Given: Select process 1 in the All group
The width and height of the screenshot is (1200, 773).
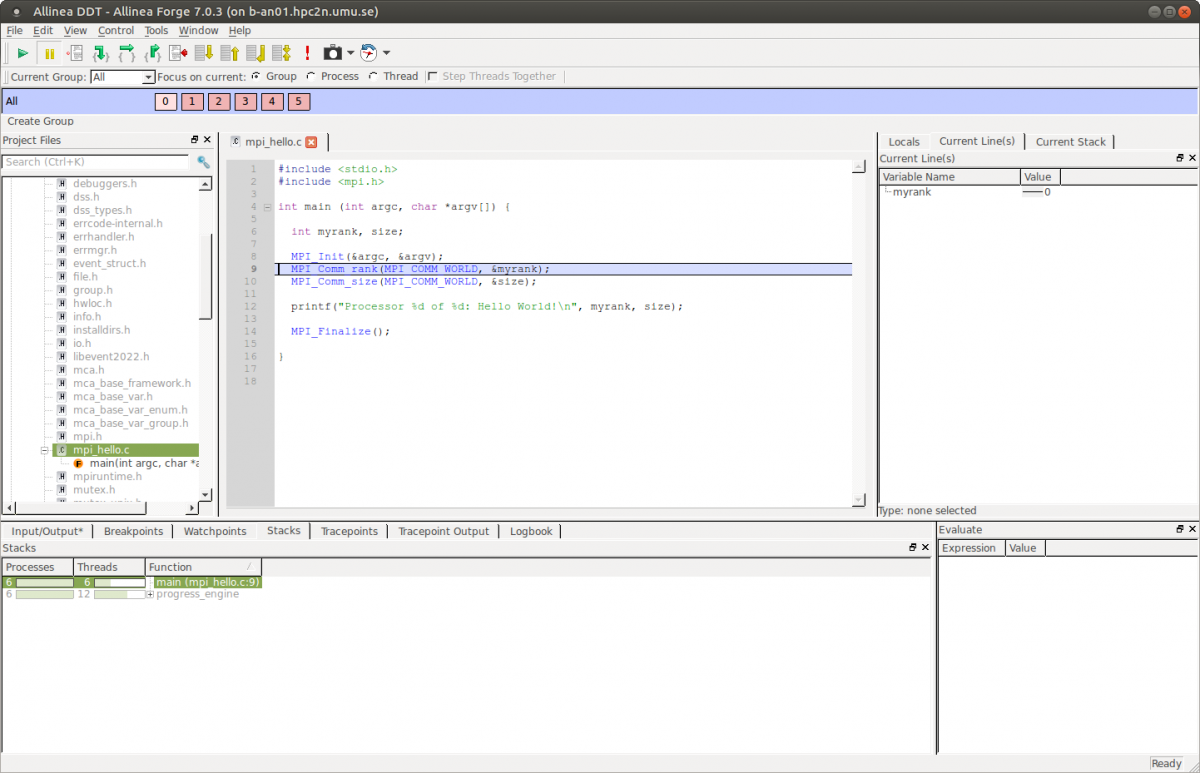Looking at the screenshot, I should [193, 101].
